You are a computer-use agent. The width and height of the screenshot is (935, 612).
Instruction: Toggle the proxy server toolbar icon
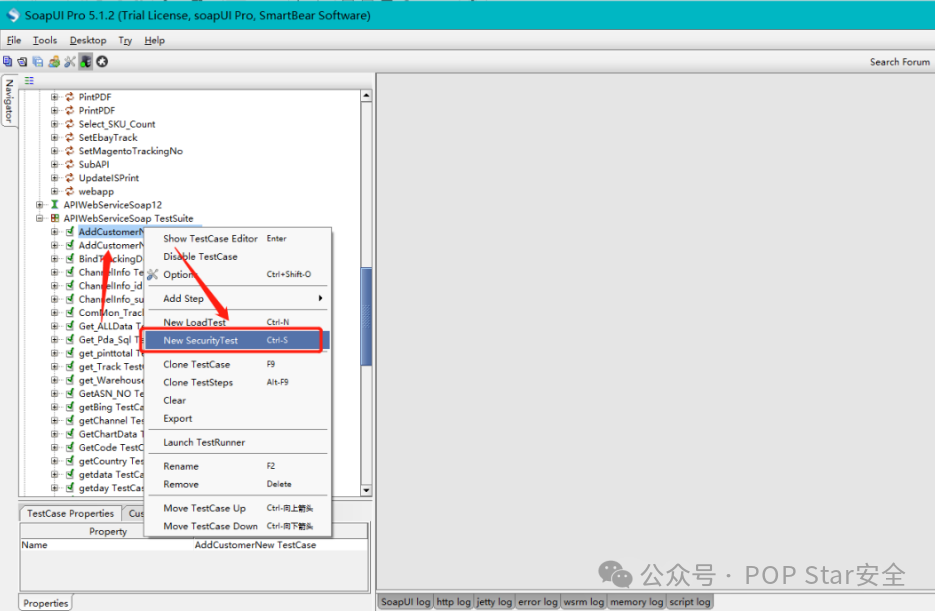(x=86, y=61)
